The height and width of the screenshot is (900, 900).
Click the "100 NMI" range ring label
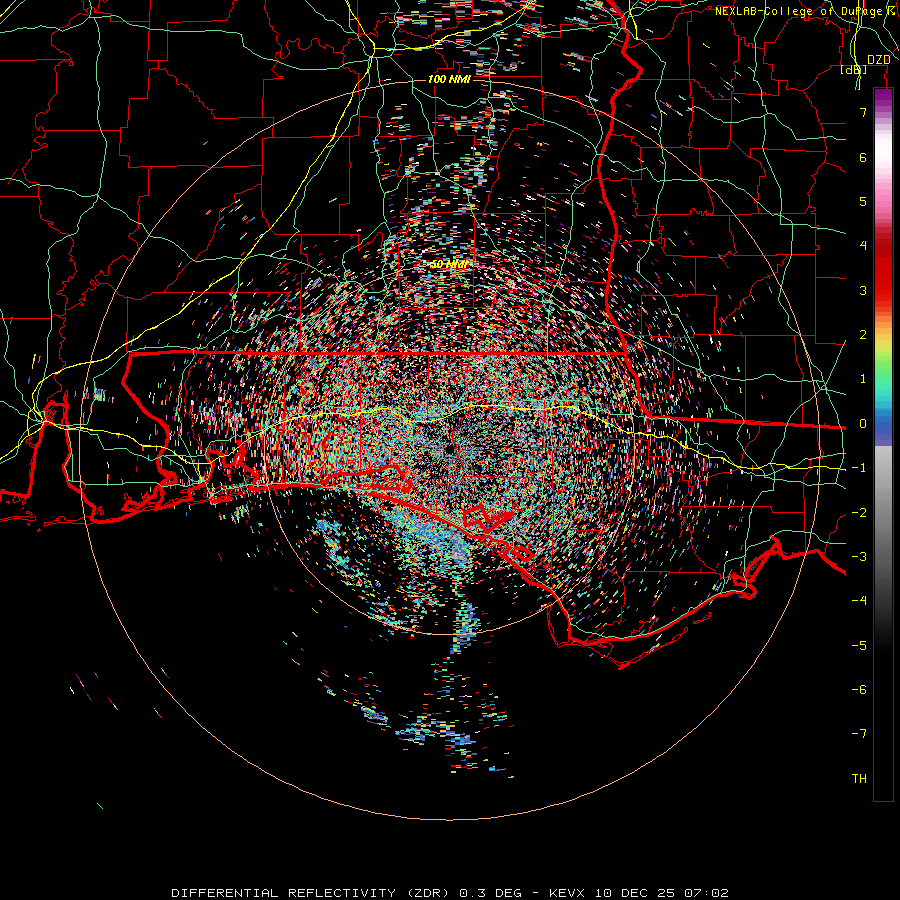click(449, 79)
